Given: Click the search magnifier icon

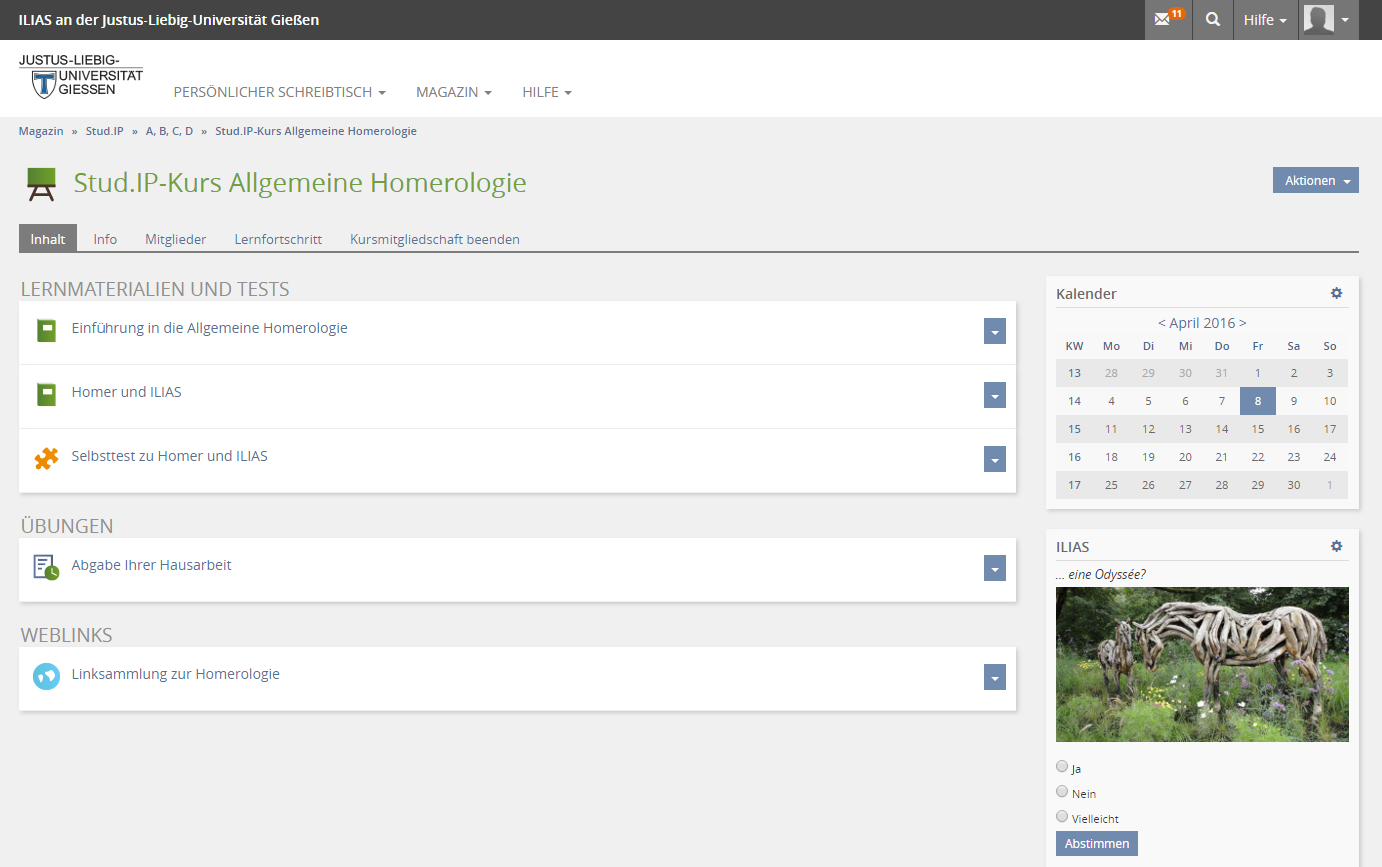Looking at the screenshot, I should [1213, 20].
